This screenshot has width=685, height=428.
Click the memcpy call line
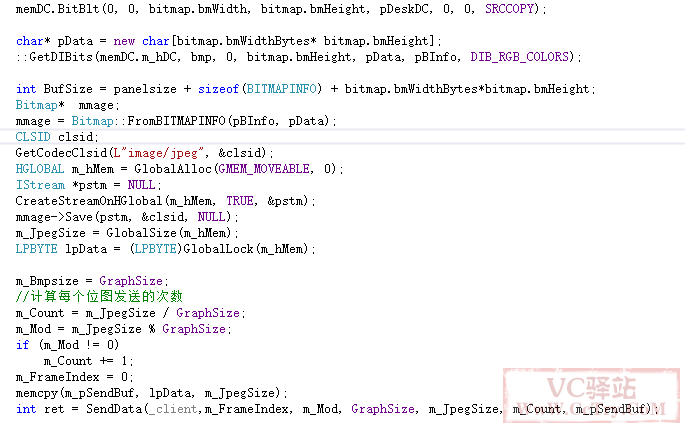coord(152,393)
